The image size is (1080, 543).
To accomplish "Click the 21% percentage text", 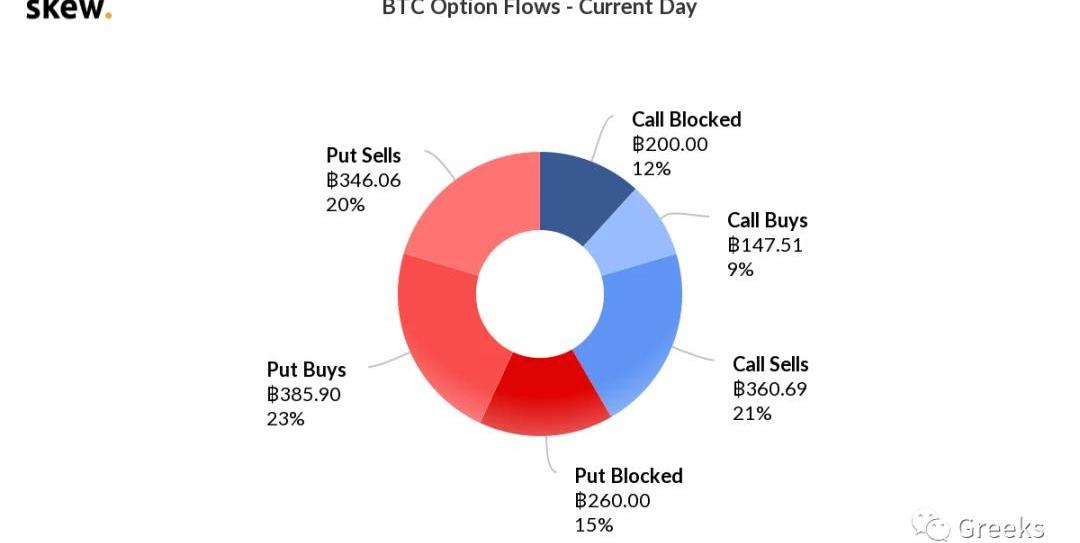I will [752, 413].
